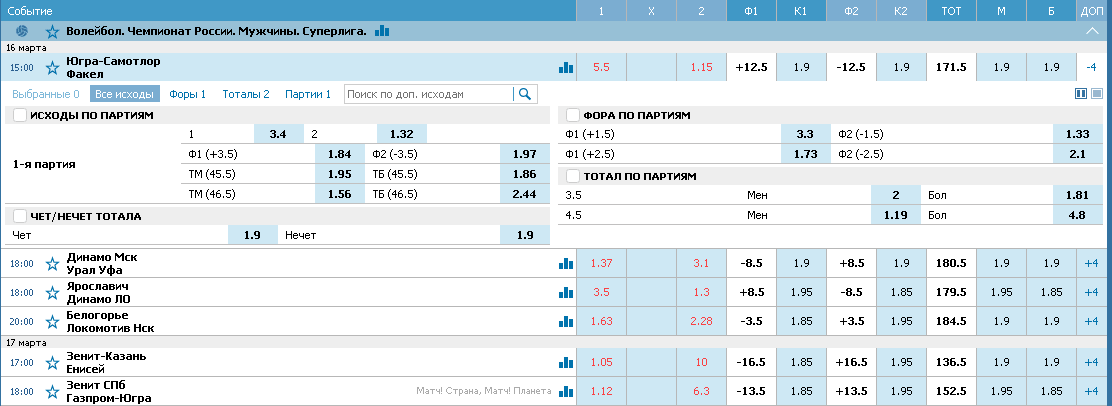Pick first set winner 1 at 3.4
Screen dimensions: 1112x406
pyautogui.click(x=278, y=133)
